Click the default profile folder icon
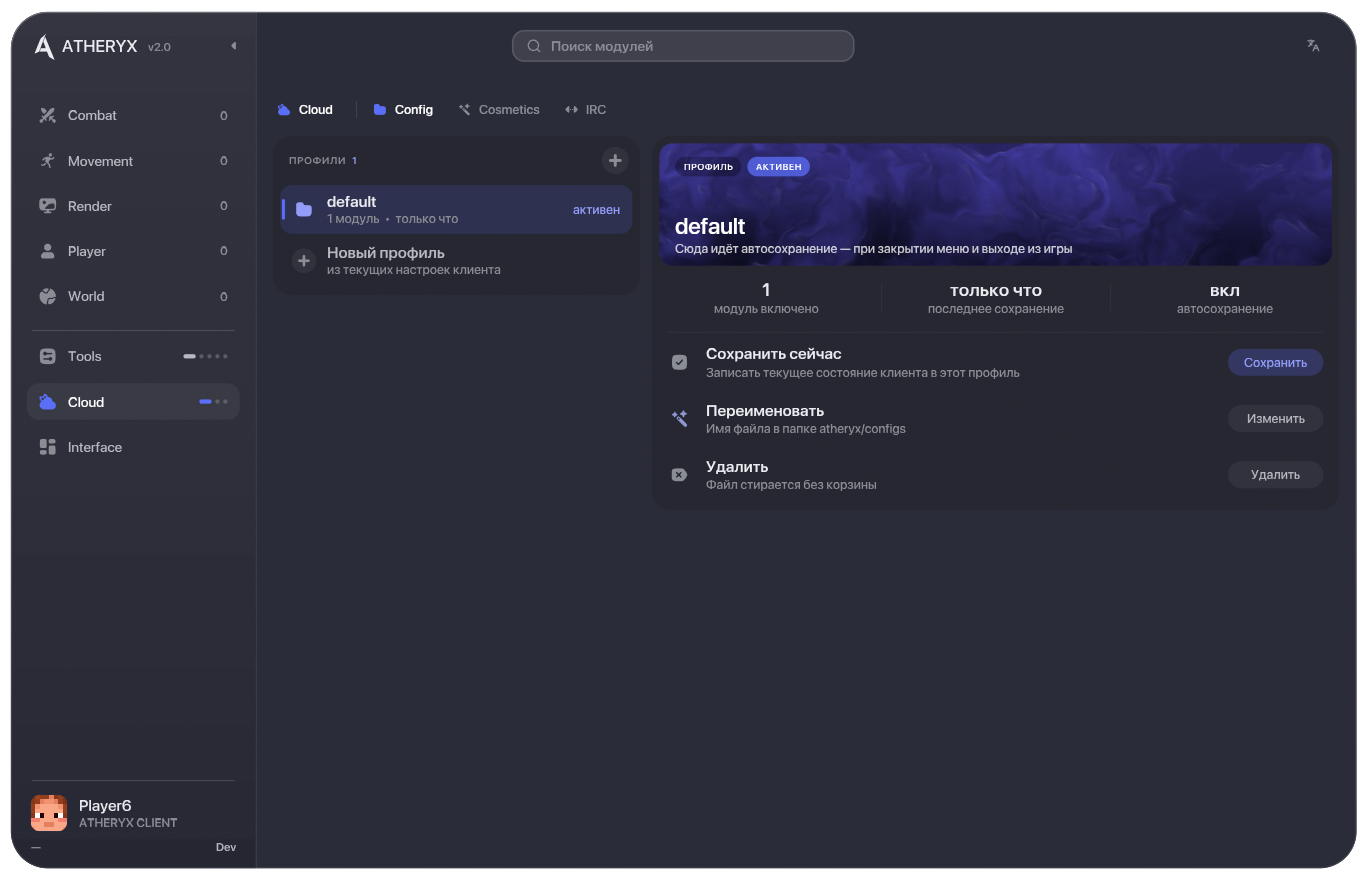Viewport: 1368px width, 880px height. point(304,210)
